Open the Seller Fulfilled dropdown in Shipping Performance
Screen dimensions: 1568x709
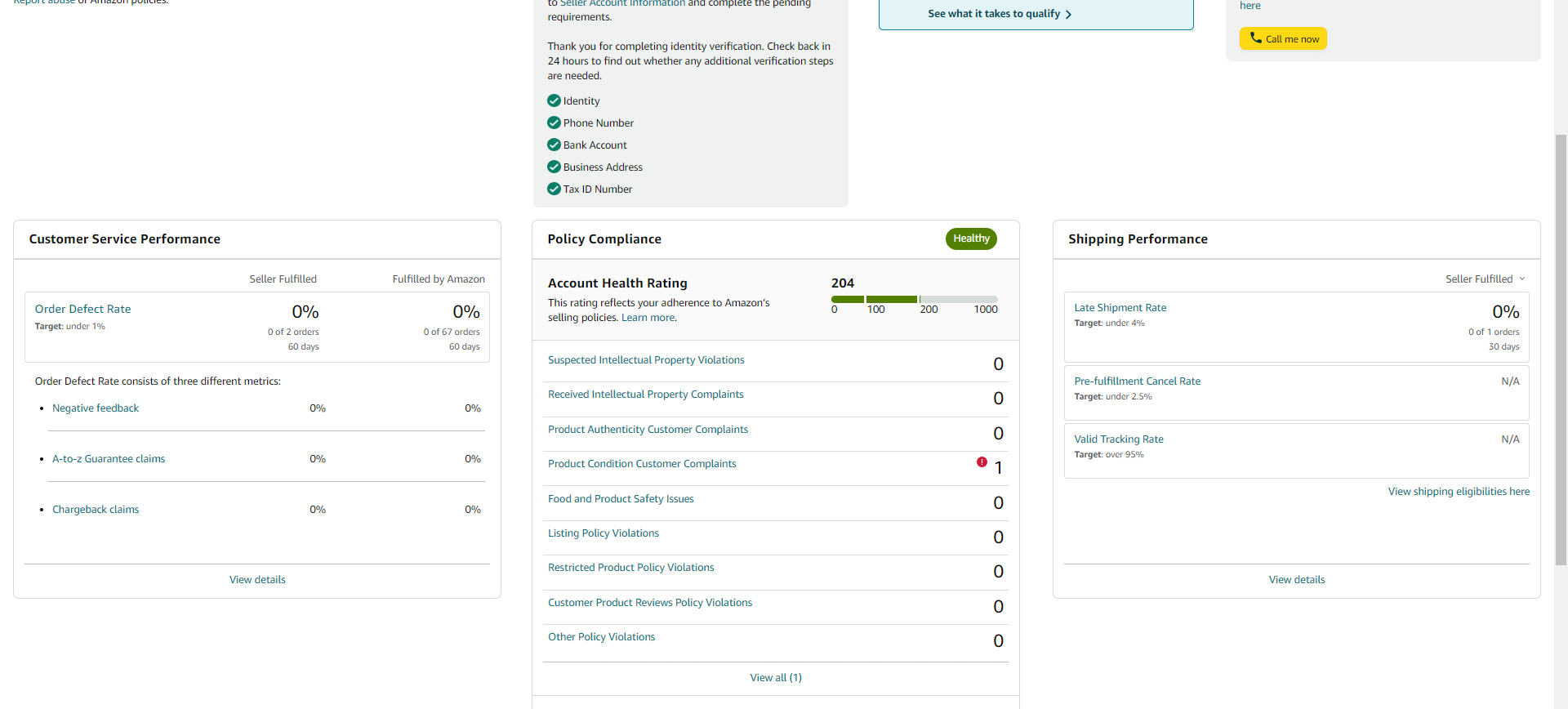1486,279
